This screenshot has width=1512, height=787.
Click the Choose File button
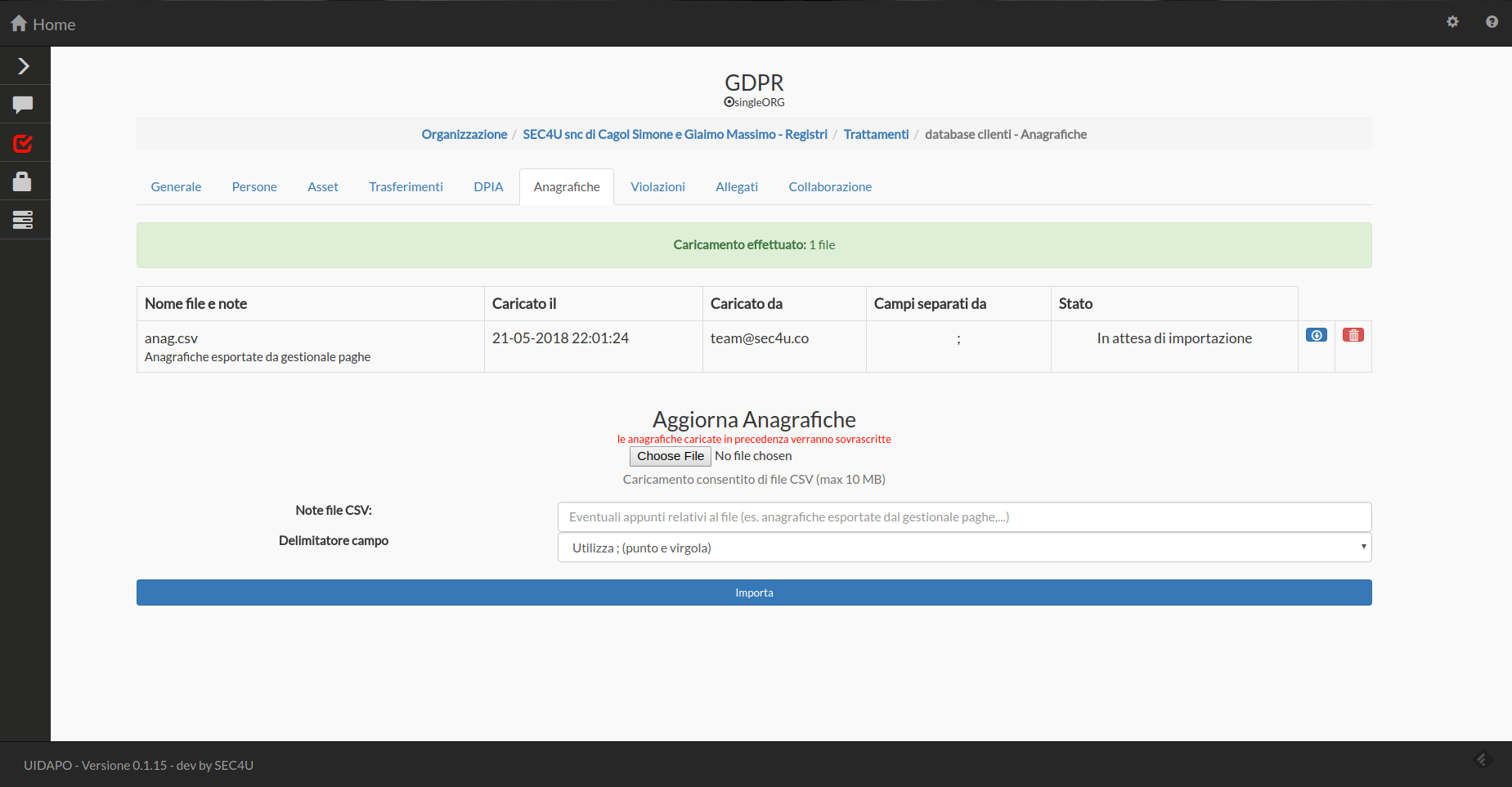pyautogui.click(x=671, y=456)
